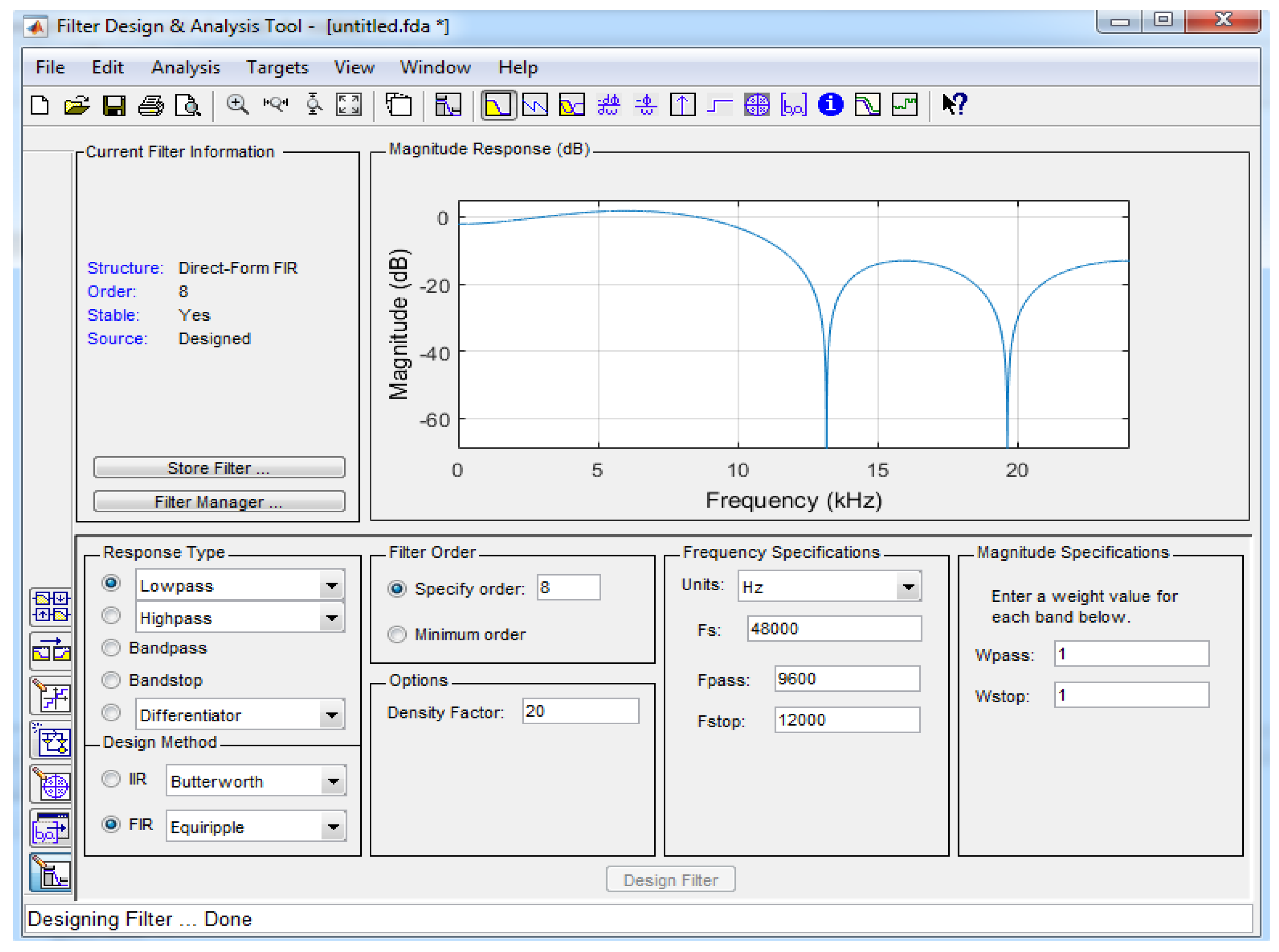1279x952 pixels.
Task: Select the Bandpass response type
Action: click(111, 648)
